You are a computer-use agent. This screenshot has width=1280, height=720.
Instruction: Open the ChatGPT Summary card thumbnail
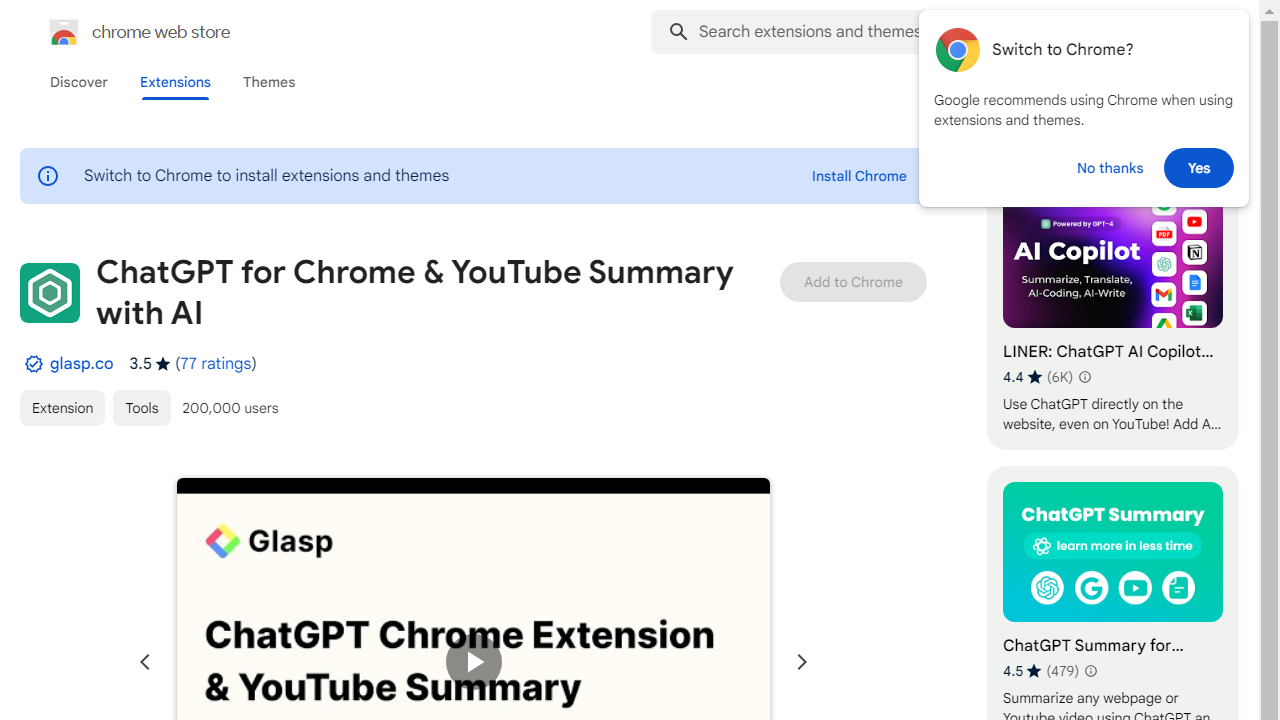[1113, 552]
